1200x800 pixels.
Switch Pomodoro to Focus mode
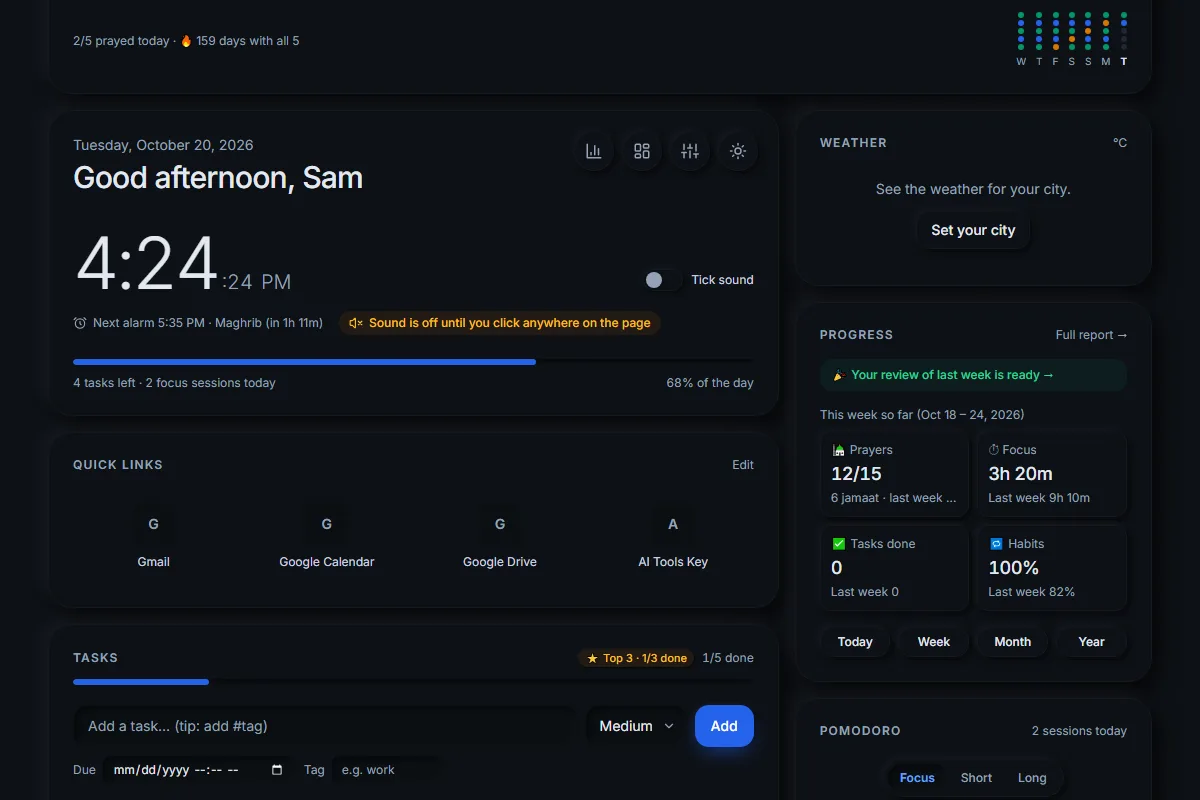pos(917,778)
